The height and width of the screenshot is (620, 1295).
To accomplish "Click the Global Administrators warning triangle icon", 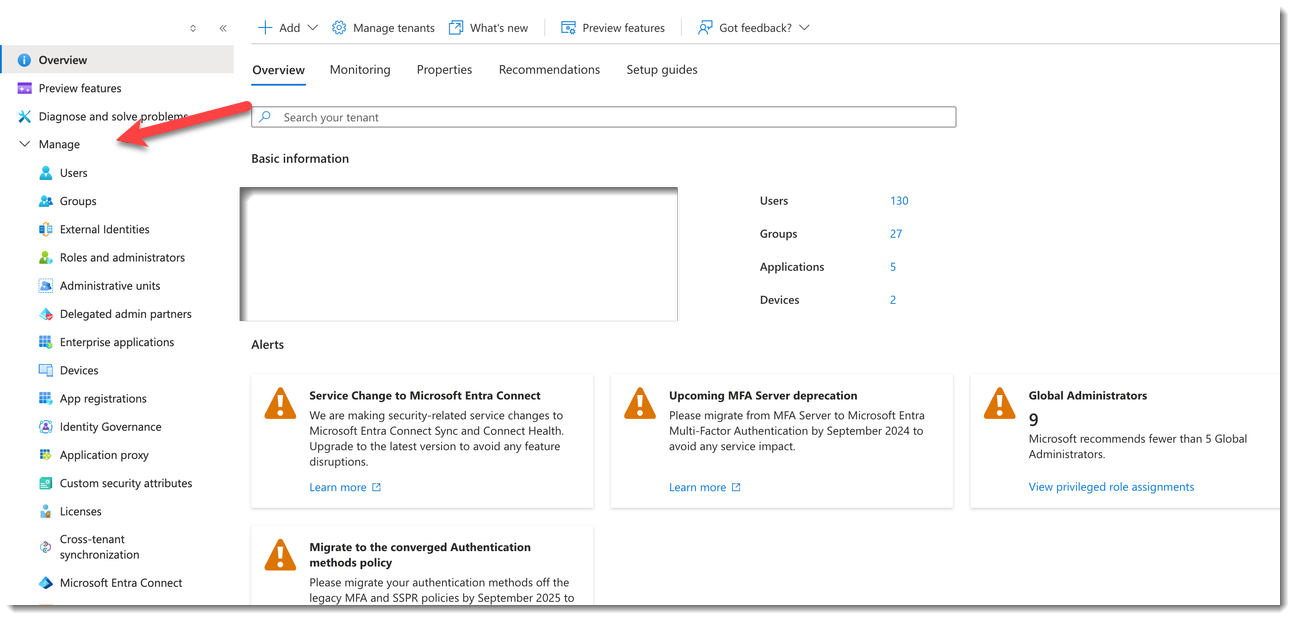I will [999, 403].
